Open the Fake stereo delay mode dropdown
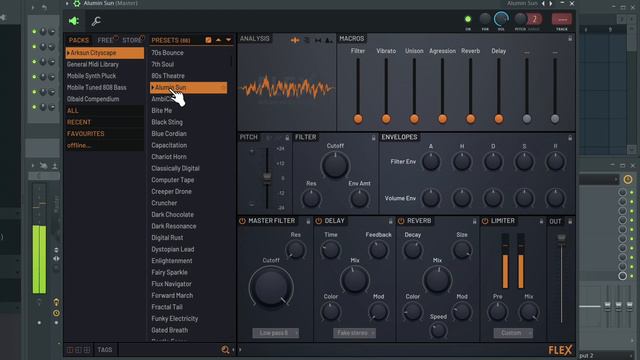 point(354,333)
